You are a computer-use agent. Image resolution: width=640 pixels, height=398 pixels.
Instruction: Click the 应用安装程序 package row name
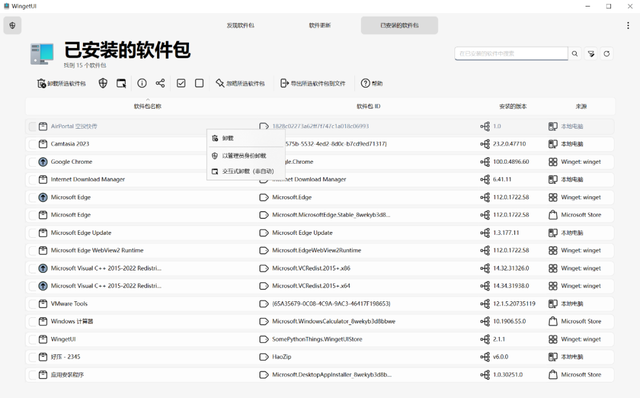[67, 375]
